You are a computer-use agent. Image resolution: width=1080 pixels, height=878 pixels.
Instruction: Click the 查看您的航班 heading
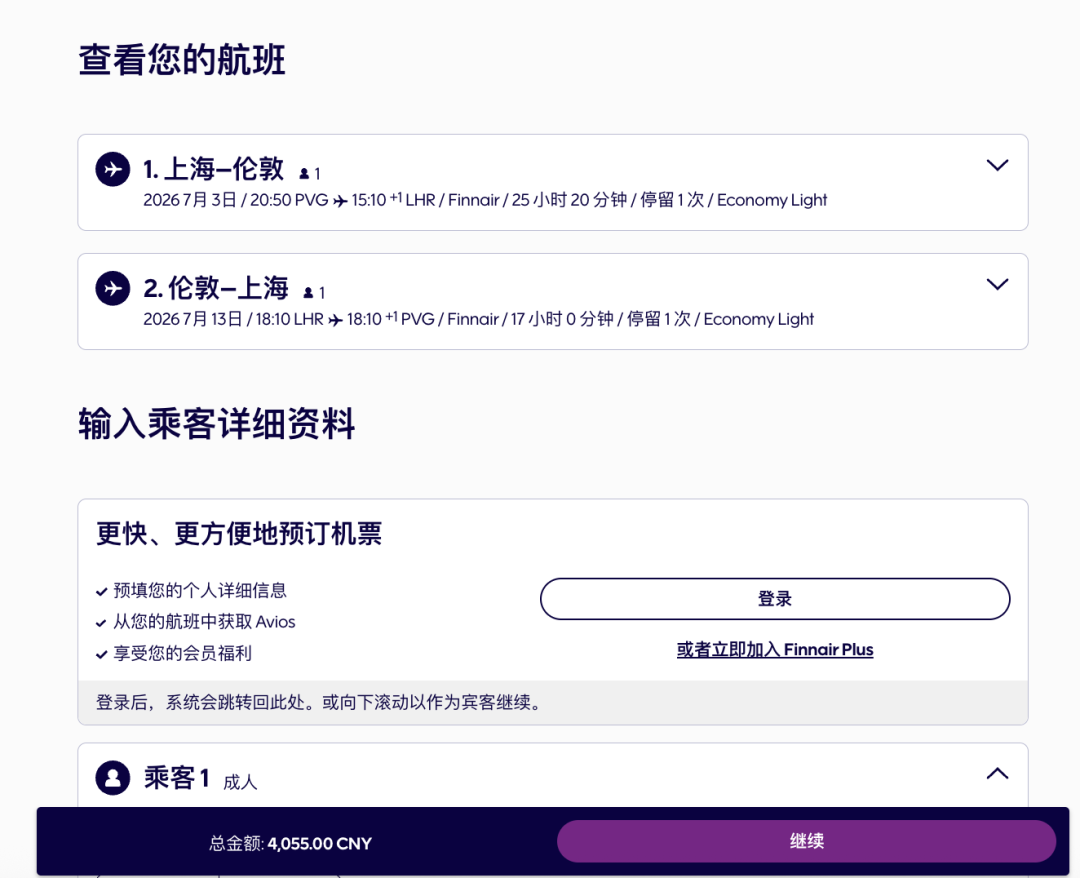click(x=181, y=60)
